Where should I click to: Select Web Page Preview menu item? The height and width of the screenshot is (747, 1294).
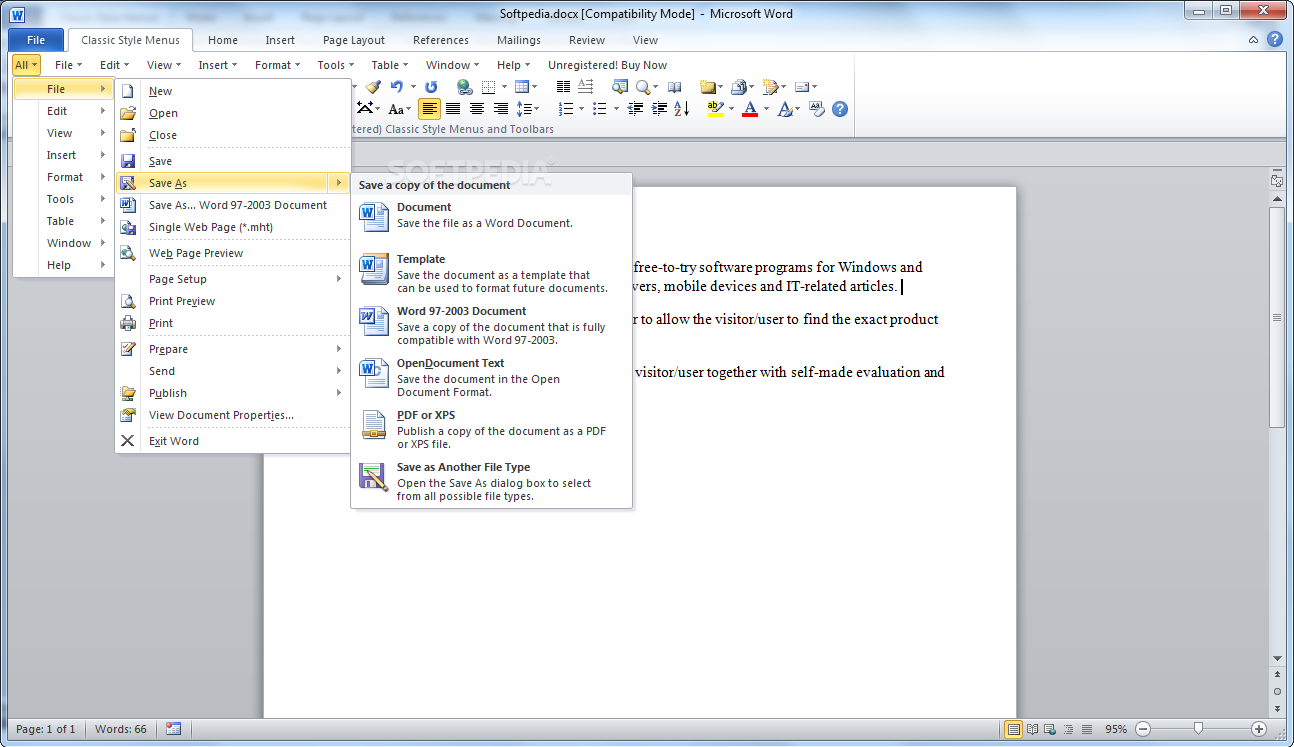tap(233, 253)
